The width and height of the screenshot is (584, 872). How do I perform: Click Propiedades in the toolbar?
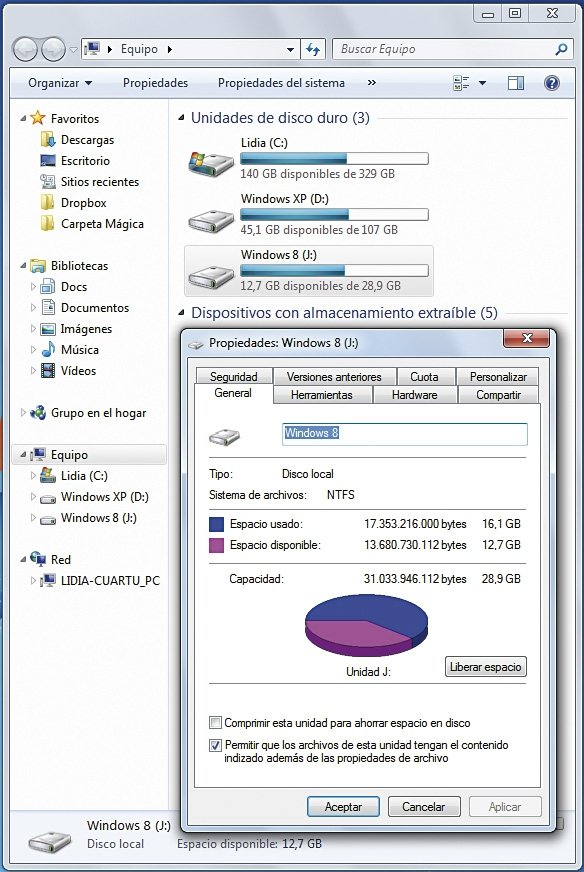pos(155,83)
